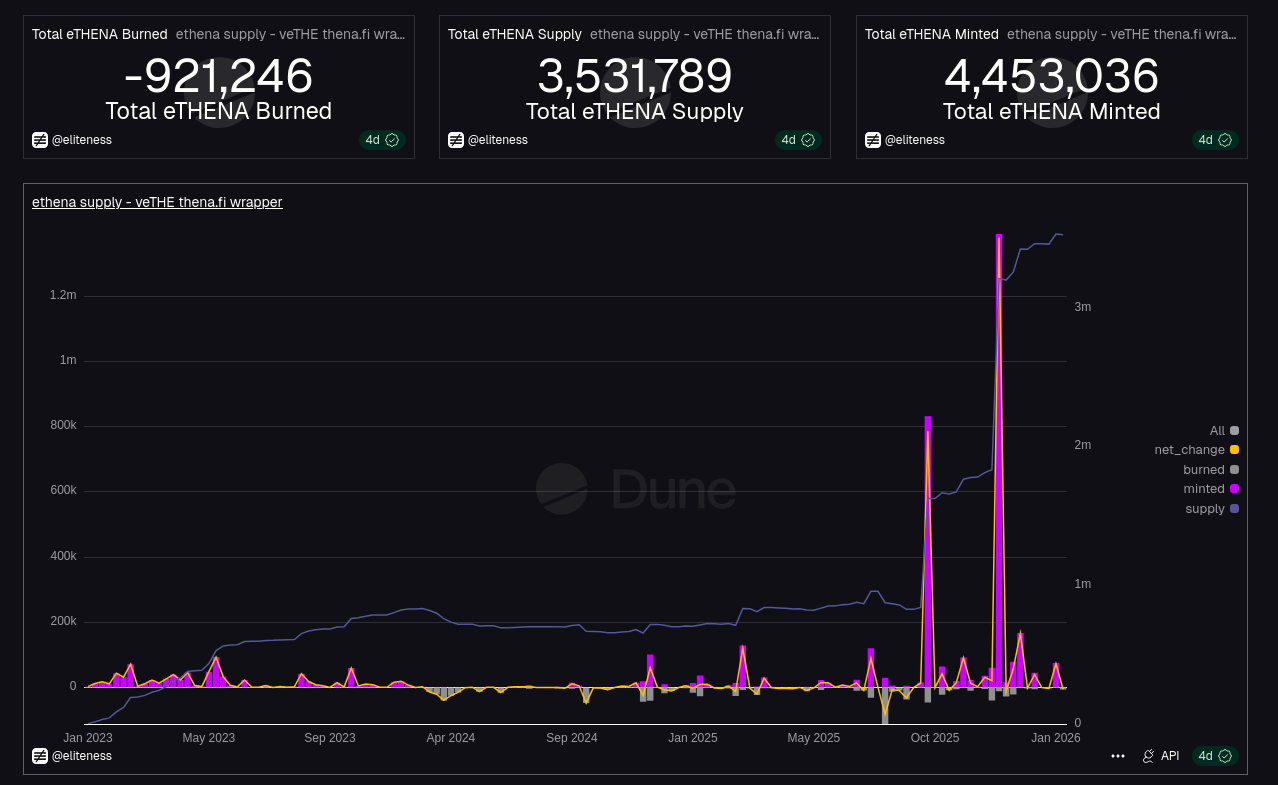Viewport: 1278px width, 785px height.
Task: Click the 4d refresh badge on the Supply card
Action: point(797,140)
